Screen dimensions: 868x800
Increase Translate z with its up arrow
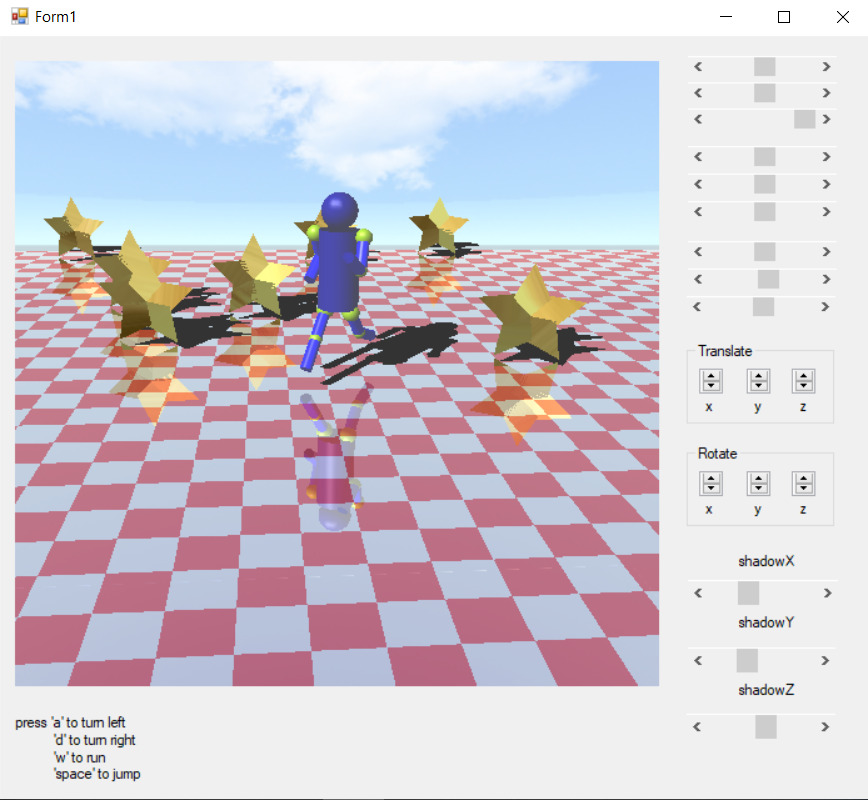pos(804,376)
